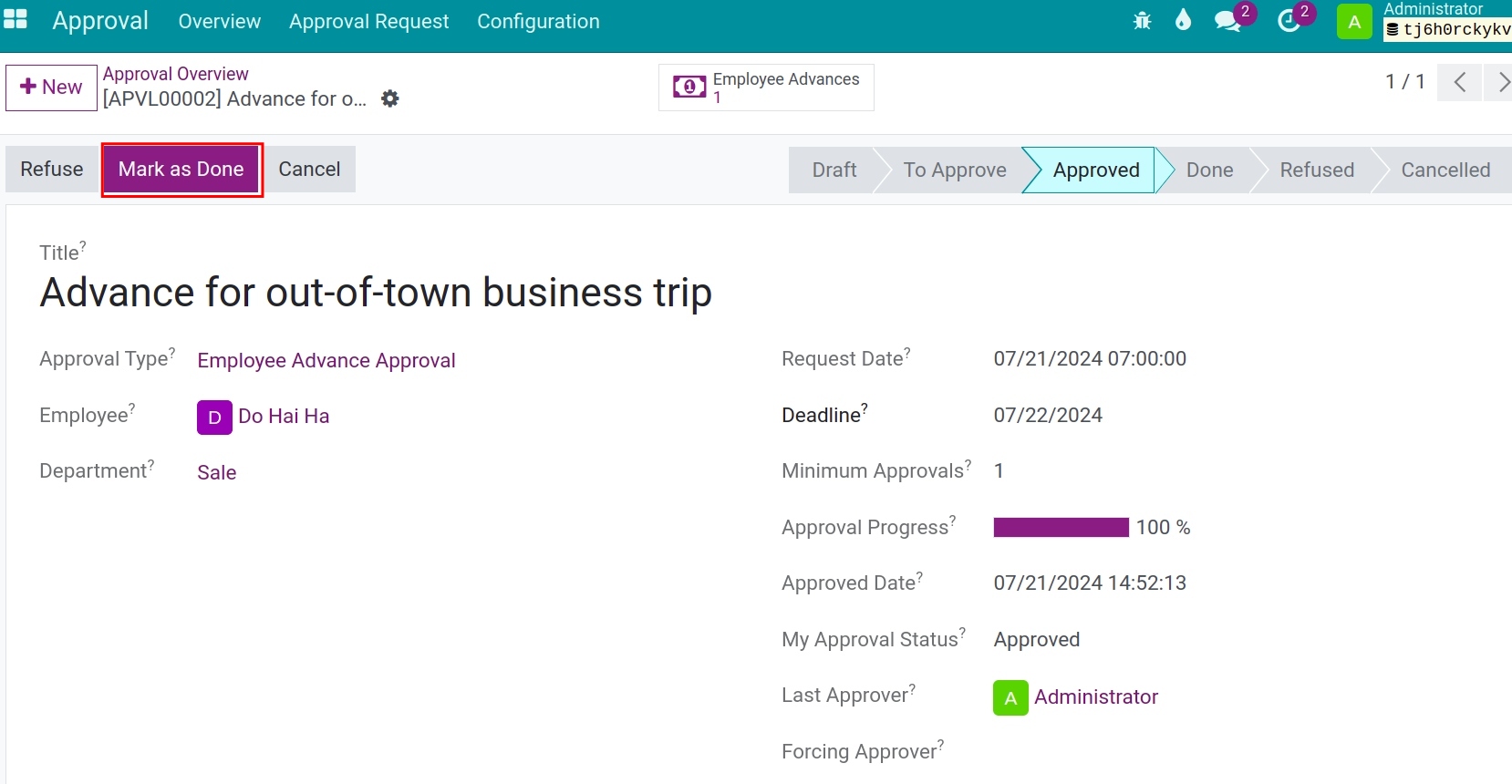Click the Last Approver Administrator avatar
The height and width of the screenshot is (784, 1512).
[1010, 697]
